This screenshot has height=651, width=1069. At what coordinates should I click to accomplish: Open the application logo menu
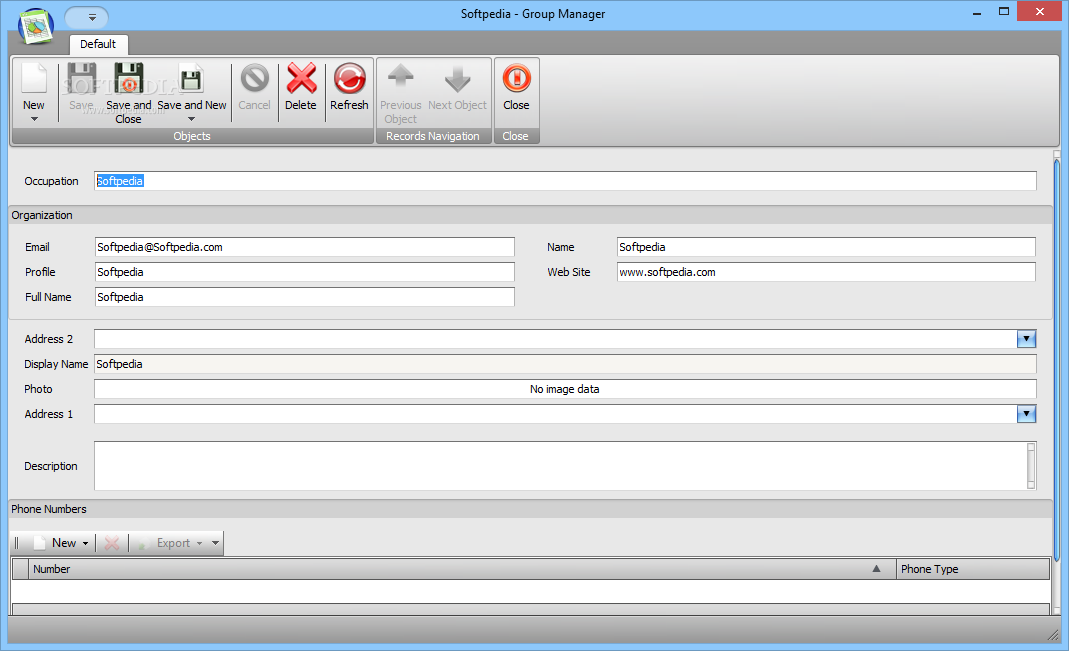coord(35,26)
